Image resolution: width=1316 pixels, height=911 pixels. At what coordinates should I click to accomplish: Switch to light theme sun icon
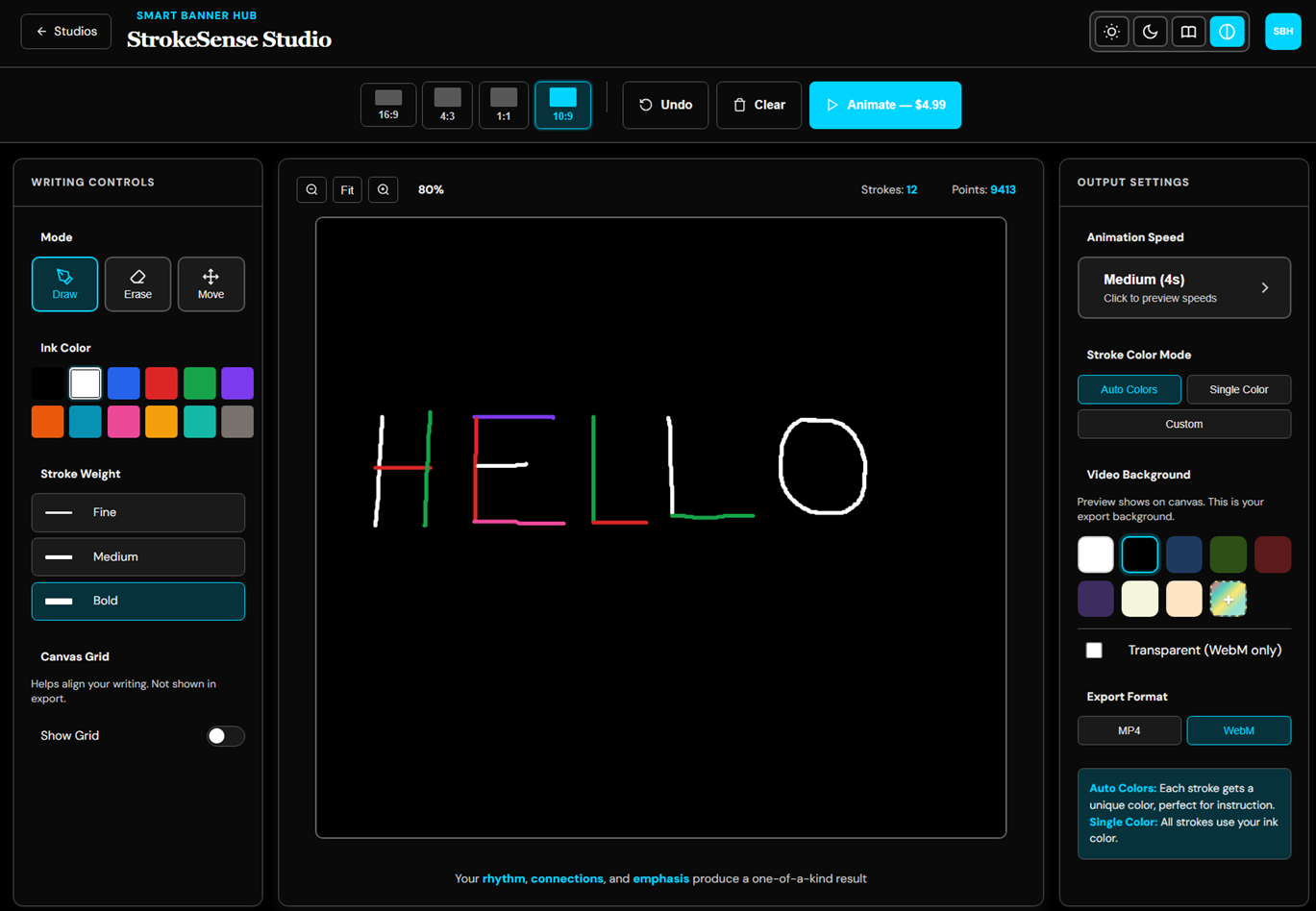(1111, 32)
